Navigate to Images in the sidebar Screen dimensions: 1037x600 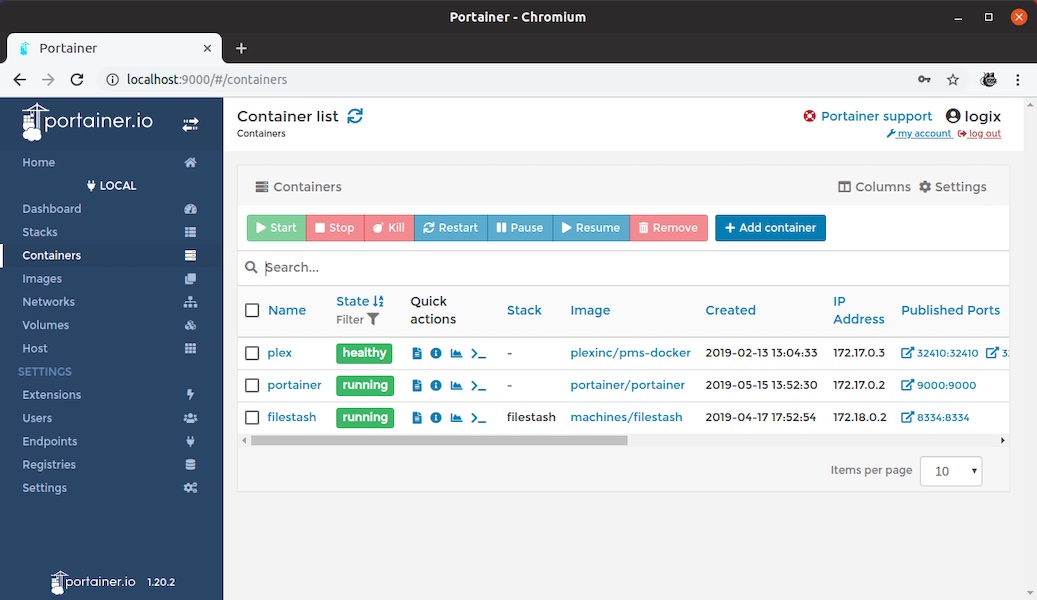(41, 278)
